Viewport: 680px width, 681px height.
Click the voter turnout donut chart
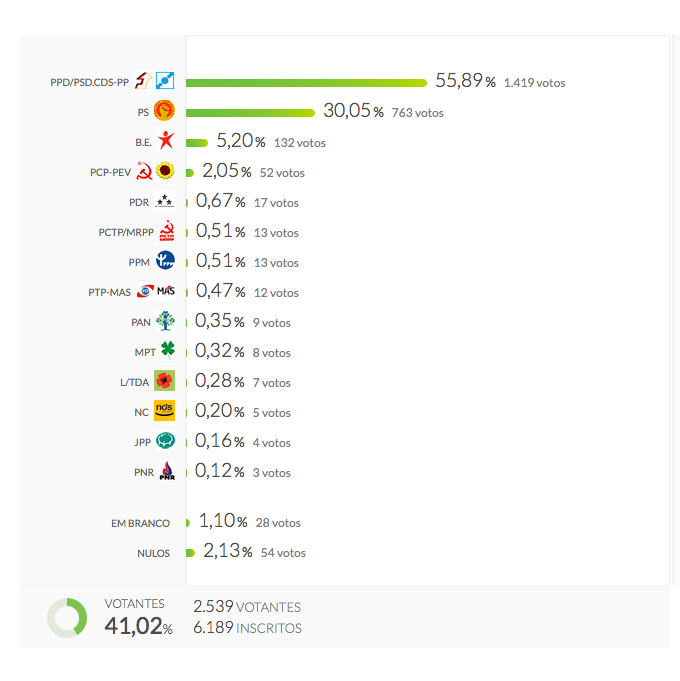tap(67, 618)
